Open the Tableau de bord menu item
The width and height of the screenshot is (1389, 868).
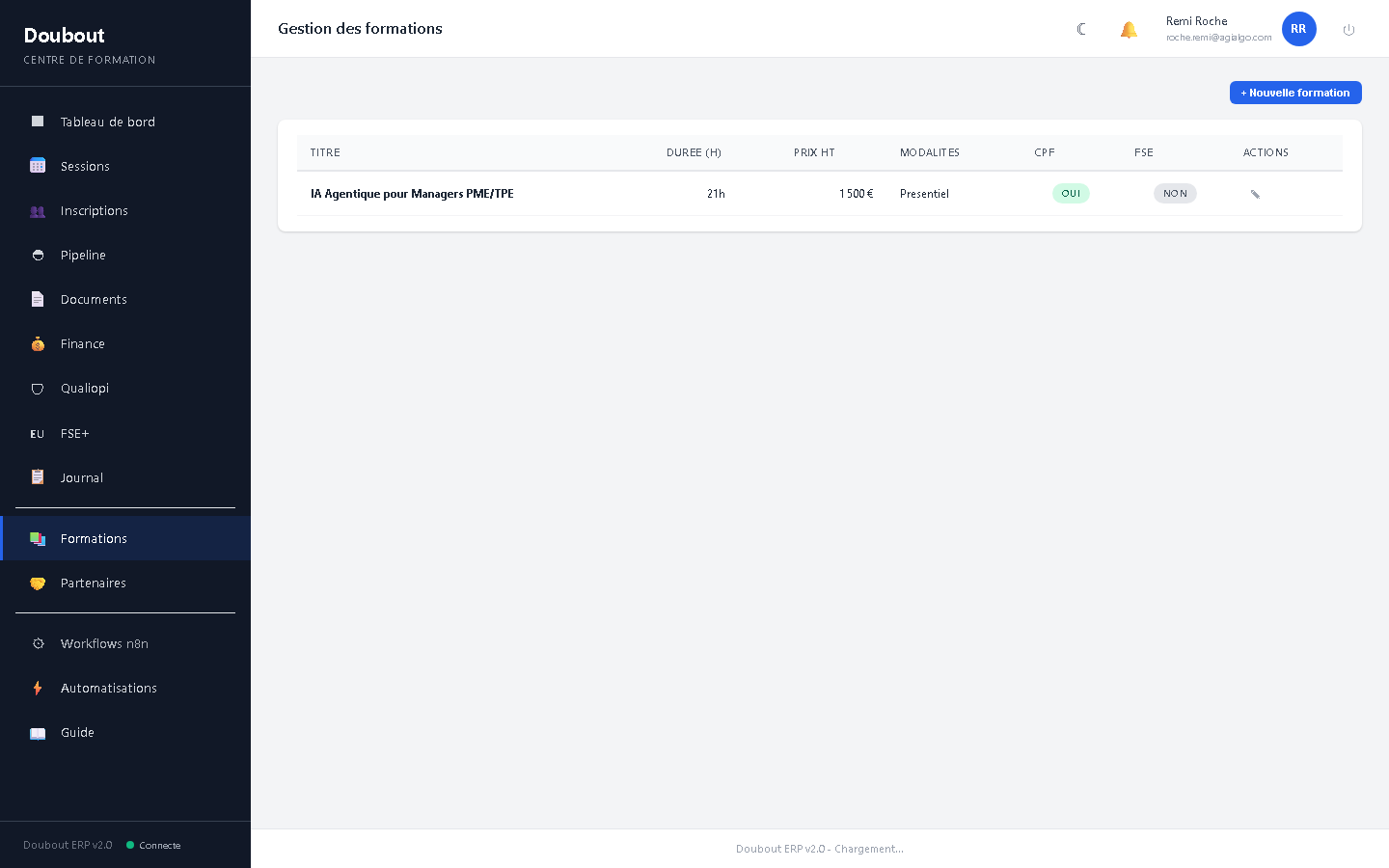[x=107, y=122]
